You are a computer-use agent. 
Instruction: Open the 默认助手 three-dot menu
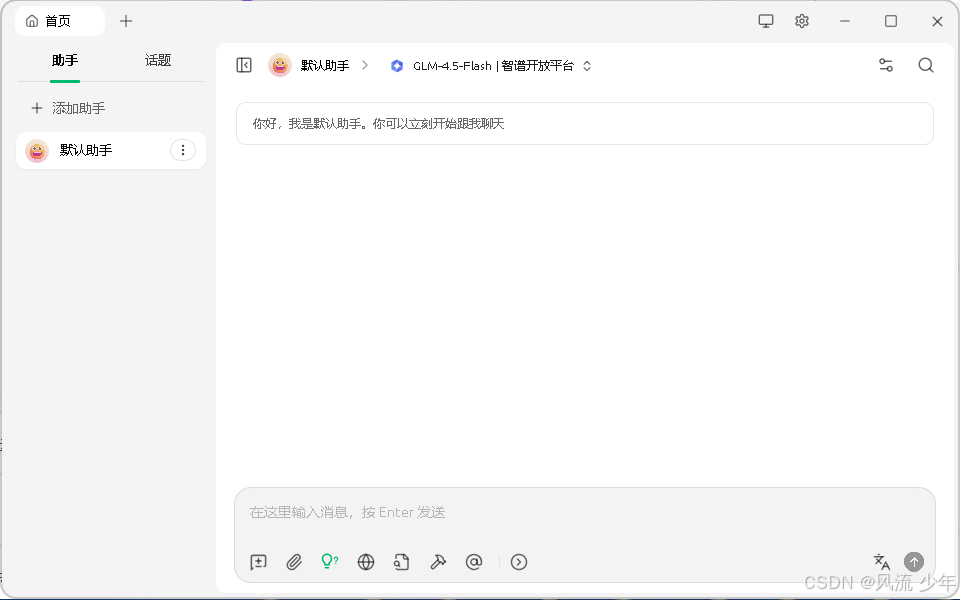(183, 149)
